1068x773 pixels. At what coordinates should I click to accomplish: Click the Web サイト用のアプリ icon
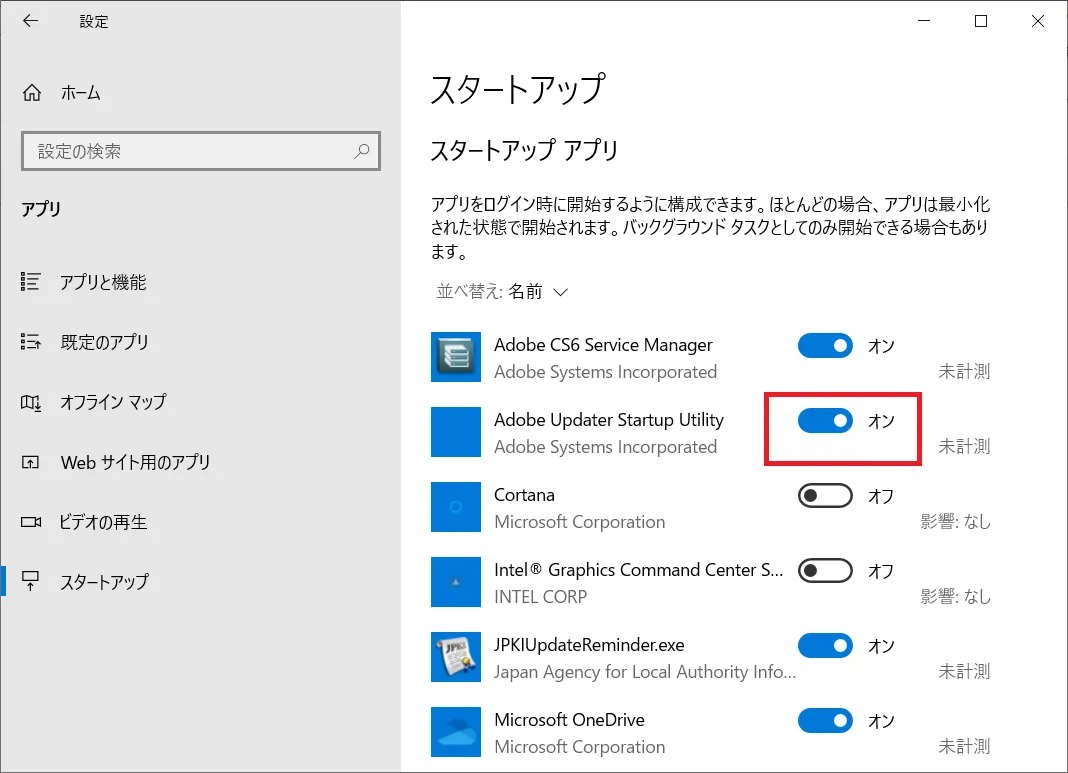click(31, 462)
